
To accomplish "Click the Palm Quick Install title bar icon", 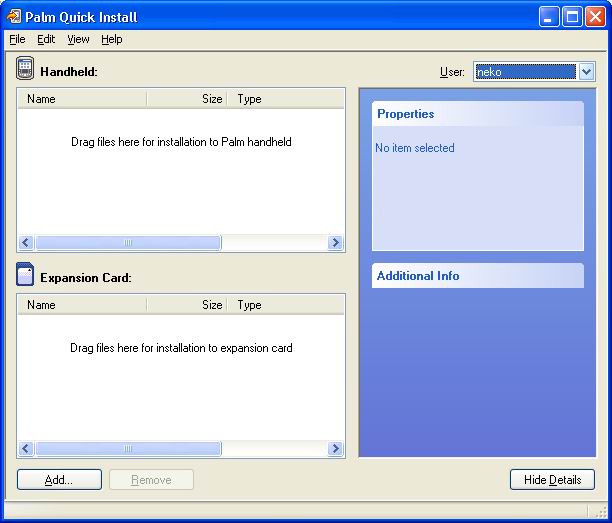I will tap(14, 17).
